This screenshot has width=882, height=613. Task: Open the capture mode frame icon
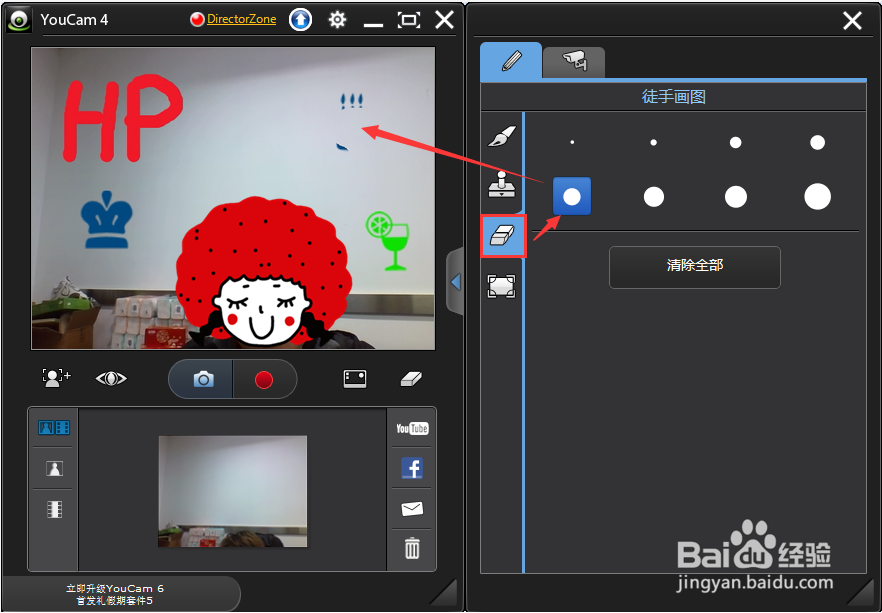355,379
